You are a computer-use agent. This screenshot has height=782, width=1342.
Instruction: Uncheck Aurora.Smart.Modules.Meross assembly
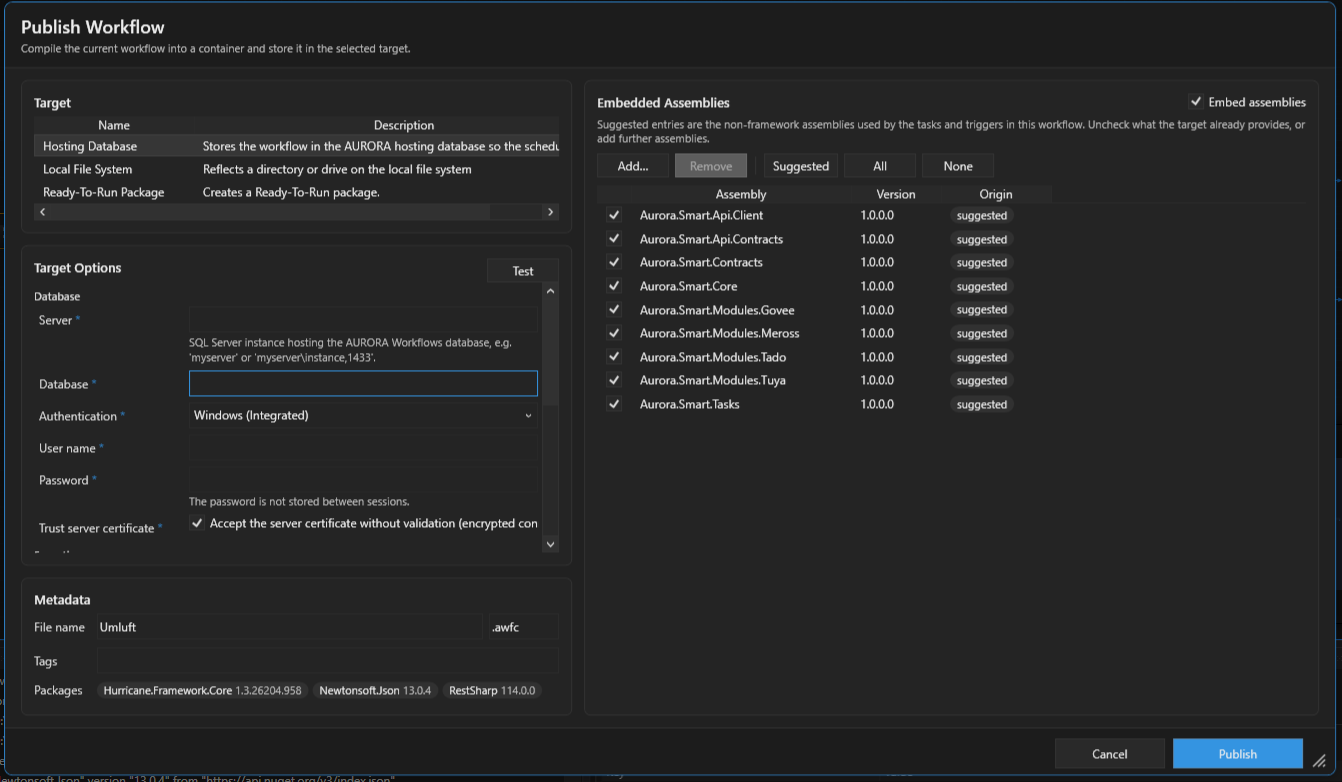click(x=614, y=333)
